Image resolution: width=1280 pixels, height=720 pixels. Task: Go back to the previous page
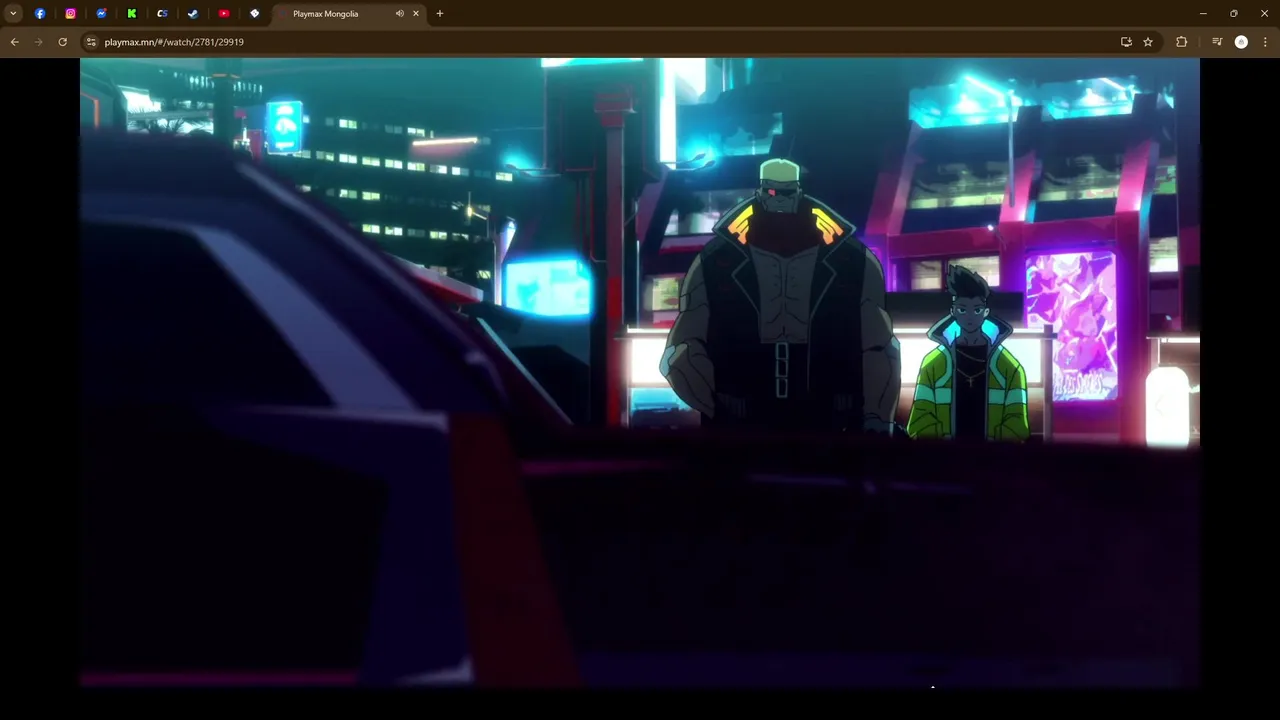coord(15,42)
